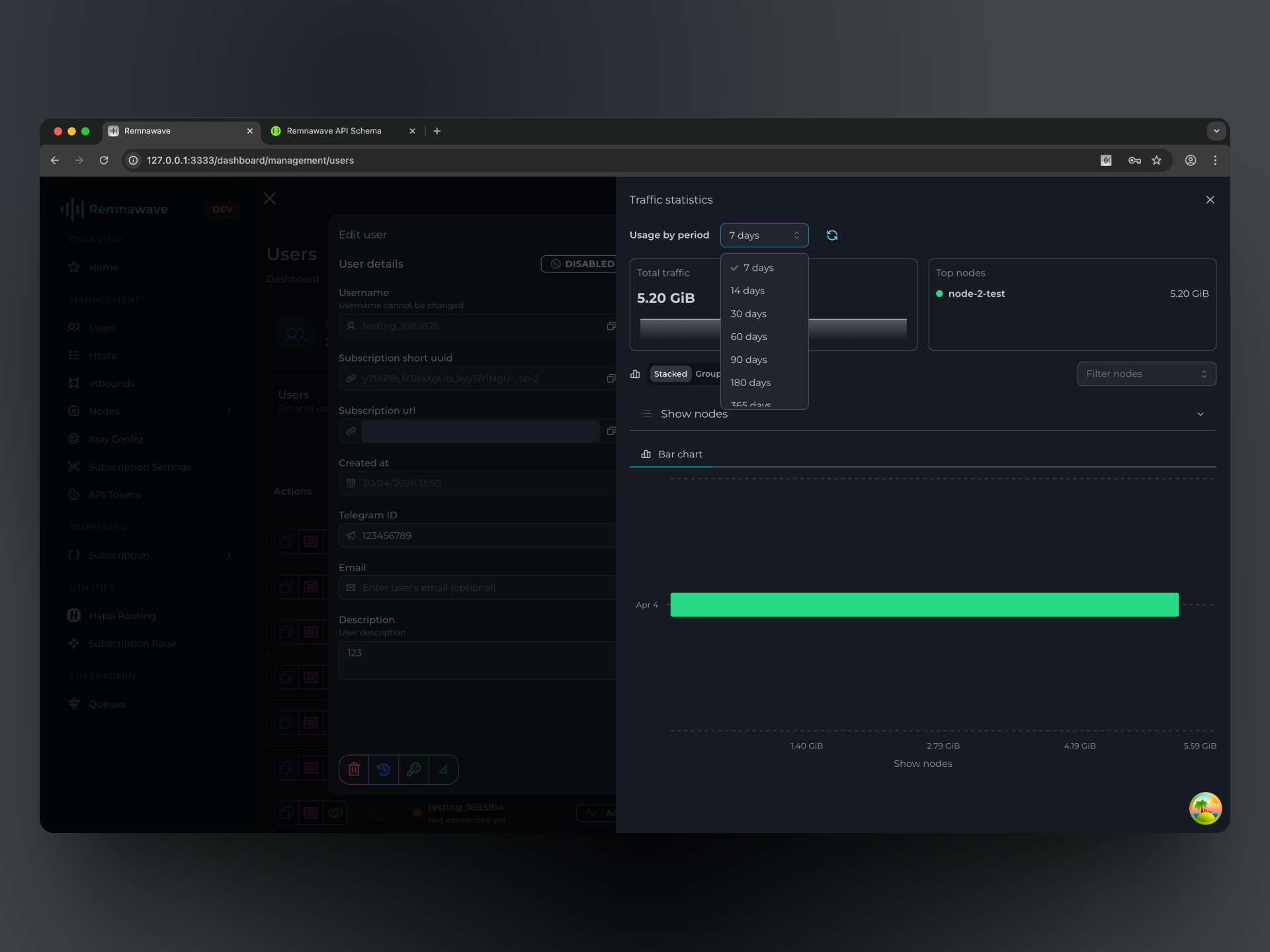Click the Subscription Settings sidebar icon
1270x952 pixels.
pyautogui.click(x=74, y=467)
